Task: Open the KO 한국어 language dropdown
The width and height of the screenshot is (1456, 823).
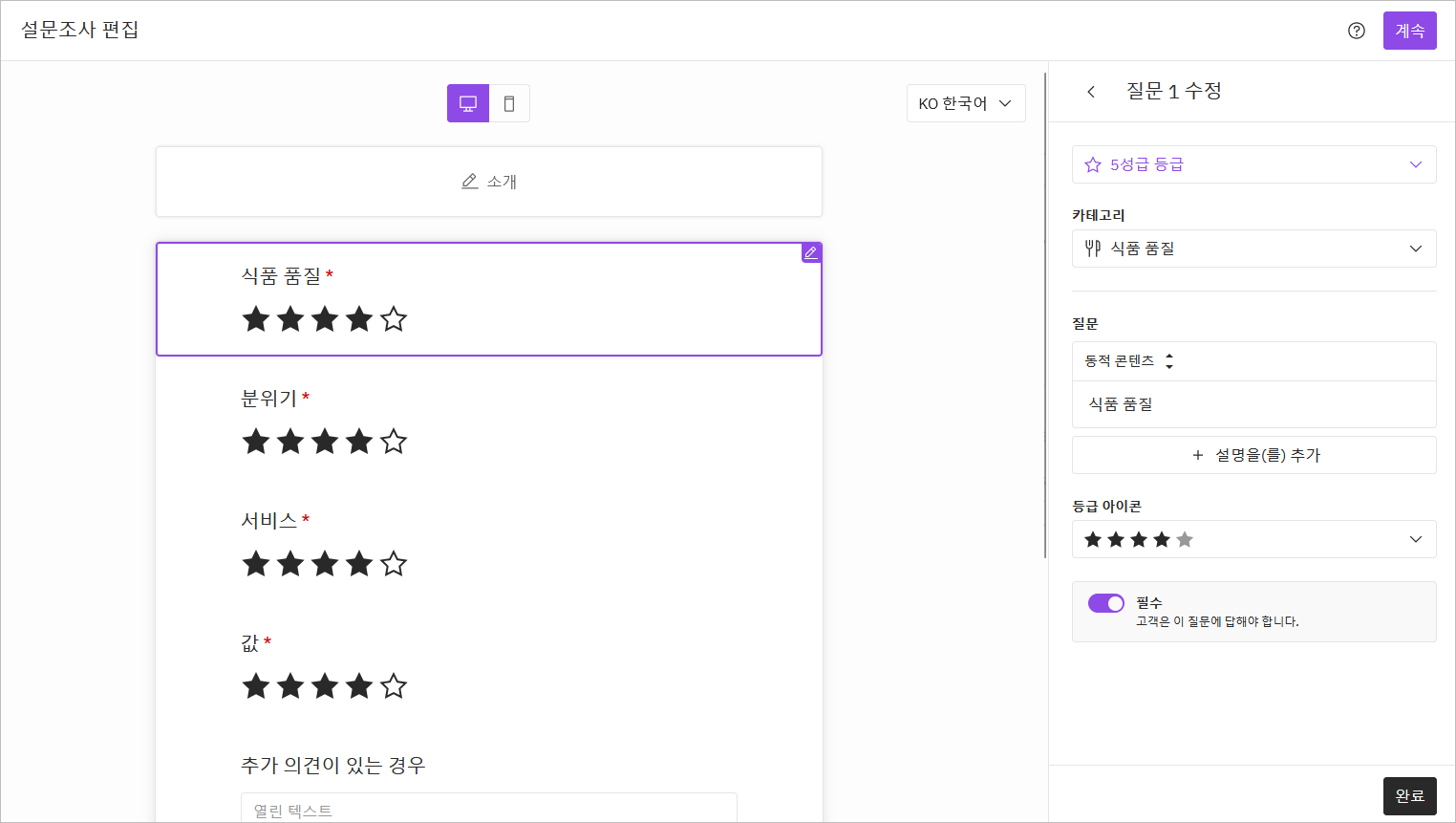Action: coord(966,103)
